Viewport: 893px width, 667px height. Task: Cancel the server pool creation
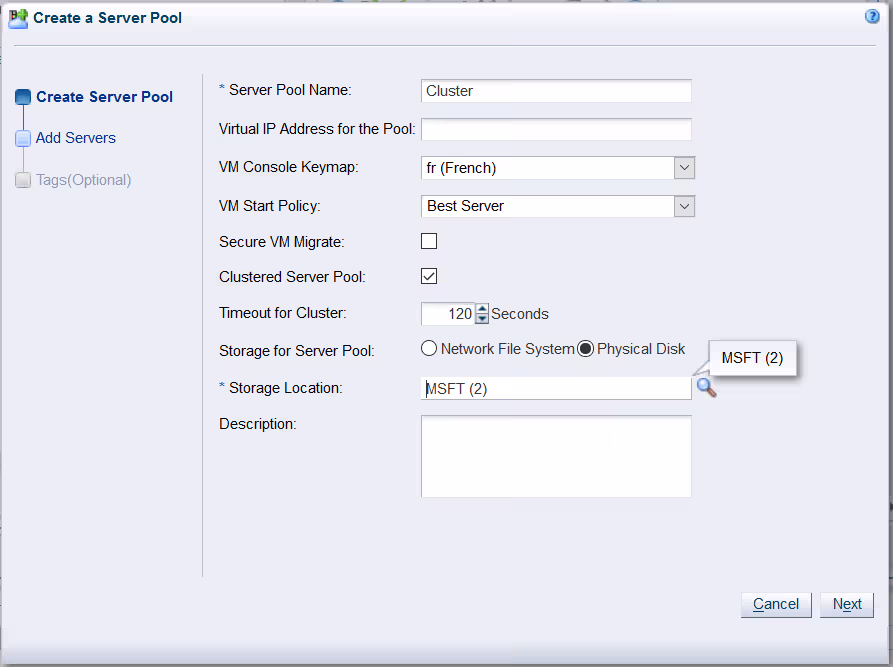tap(775, 604)
